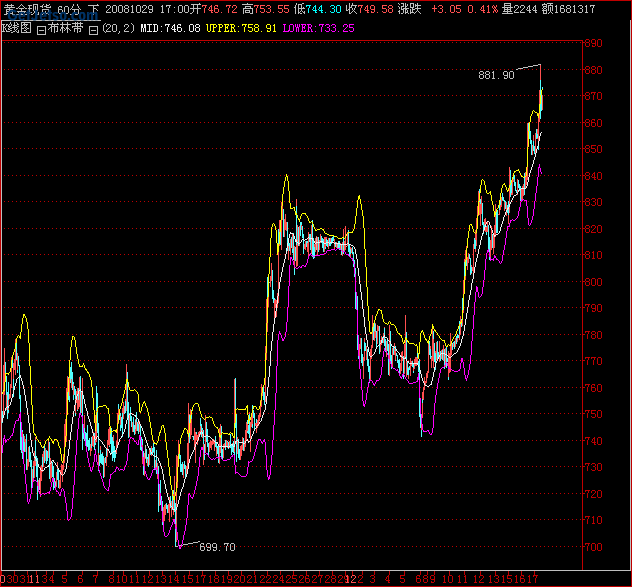Select the K线图 chart type label
The height and width of the screenshot is (587, 632).
click(17, 28)
